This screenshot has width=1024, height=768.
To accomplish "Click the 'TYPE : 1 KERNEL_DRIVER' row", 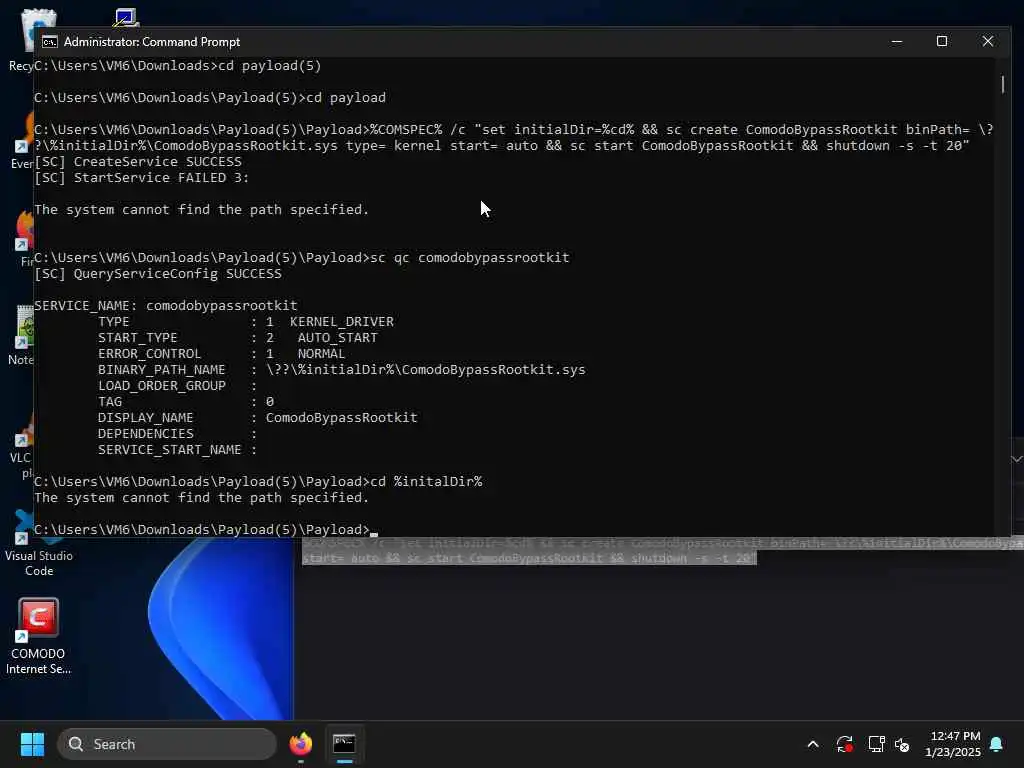I will coord(246,321).
